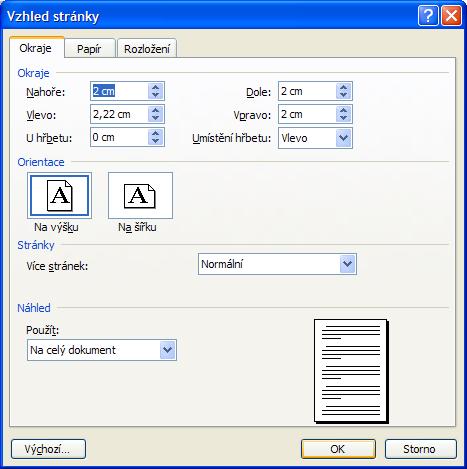Image resolution: width=467 pixels, height=469 pixels.
Task: Click the Nahoře label
Action: [x=46, y=92]
